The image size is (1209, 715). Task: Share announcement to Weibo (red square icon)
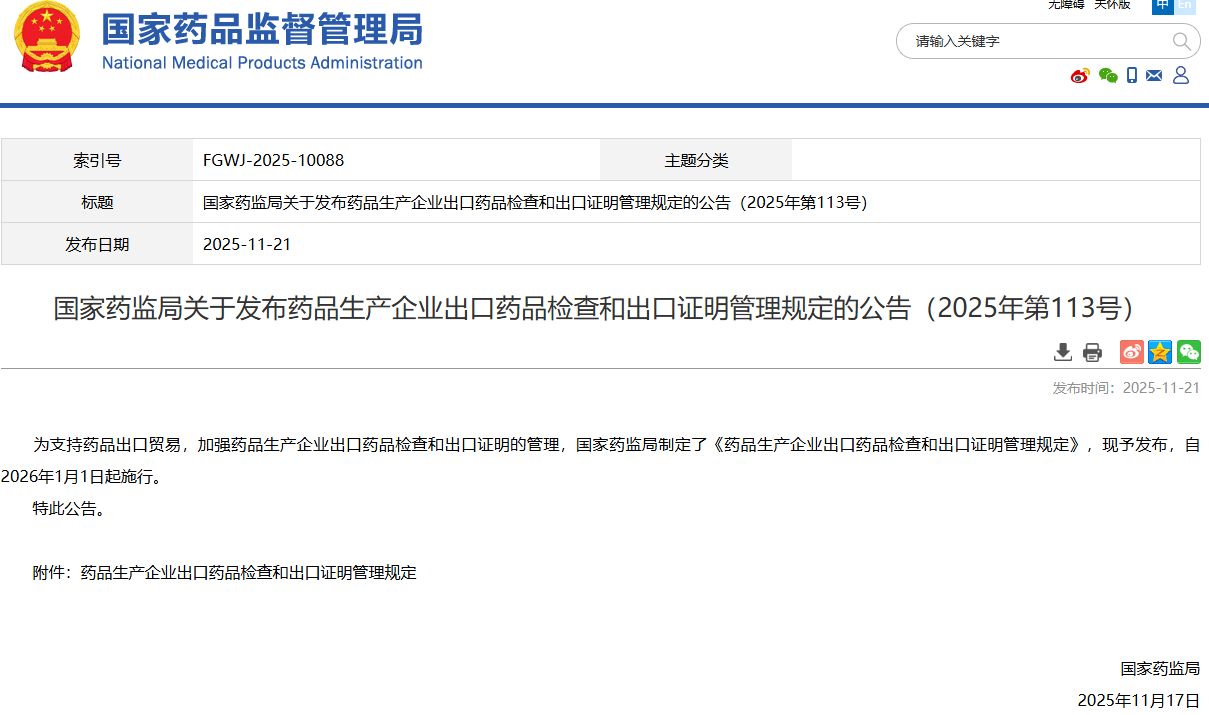pos(1131,352)
